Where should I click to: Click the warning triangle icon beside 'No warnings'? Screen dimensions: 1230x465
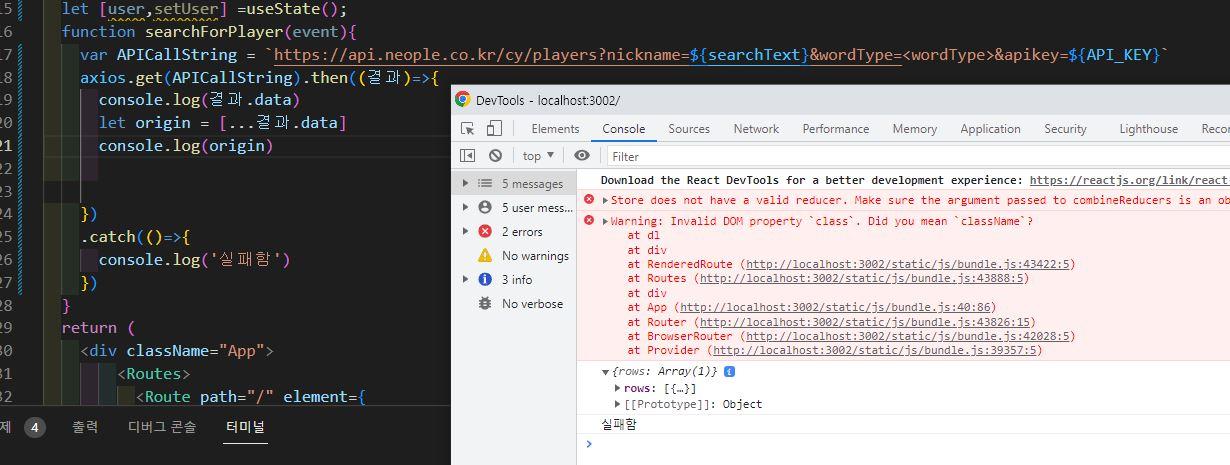pos(485,255)
